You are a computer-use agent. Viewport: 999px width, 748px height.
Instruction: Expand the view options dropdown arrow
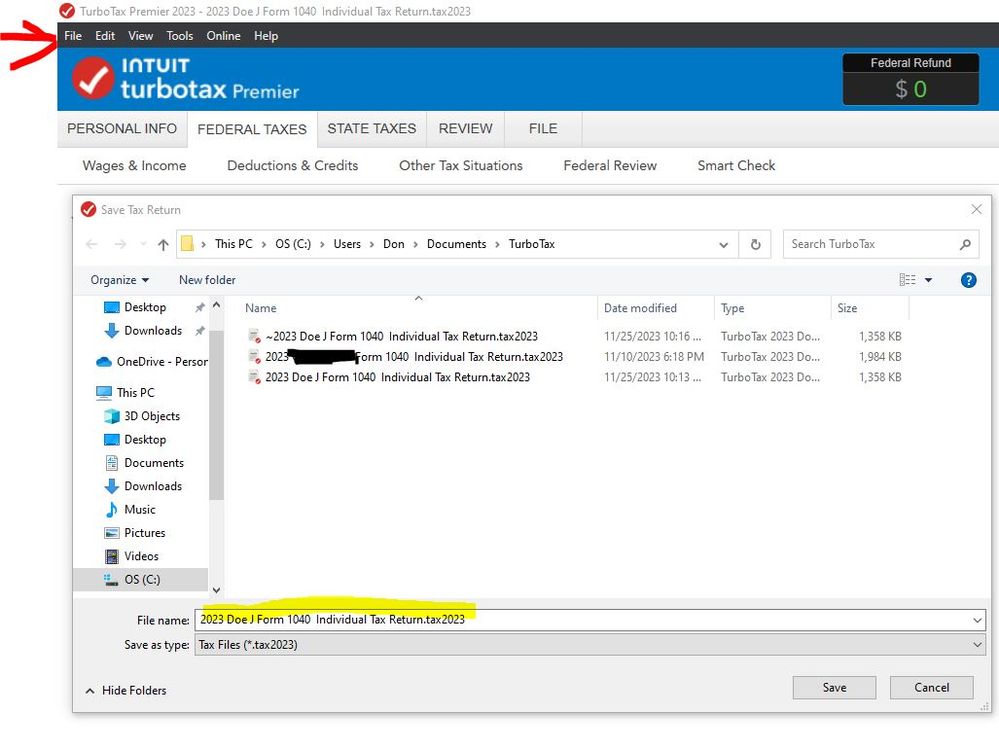[x=928, y=280]
